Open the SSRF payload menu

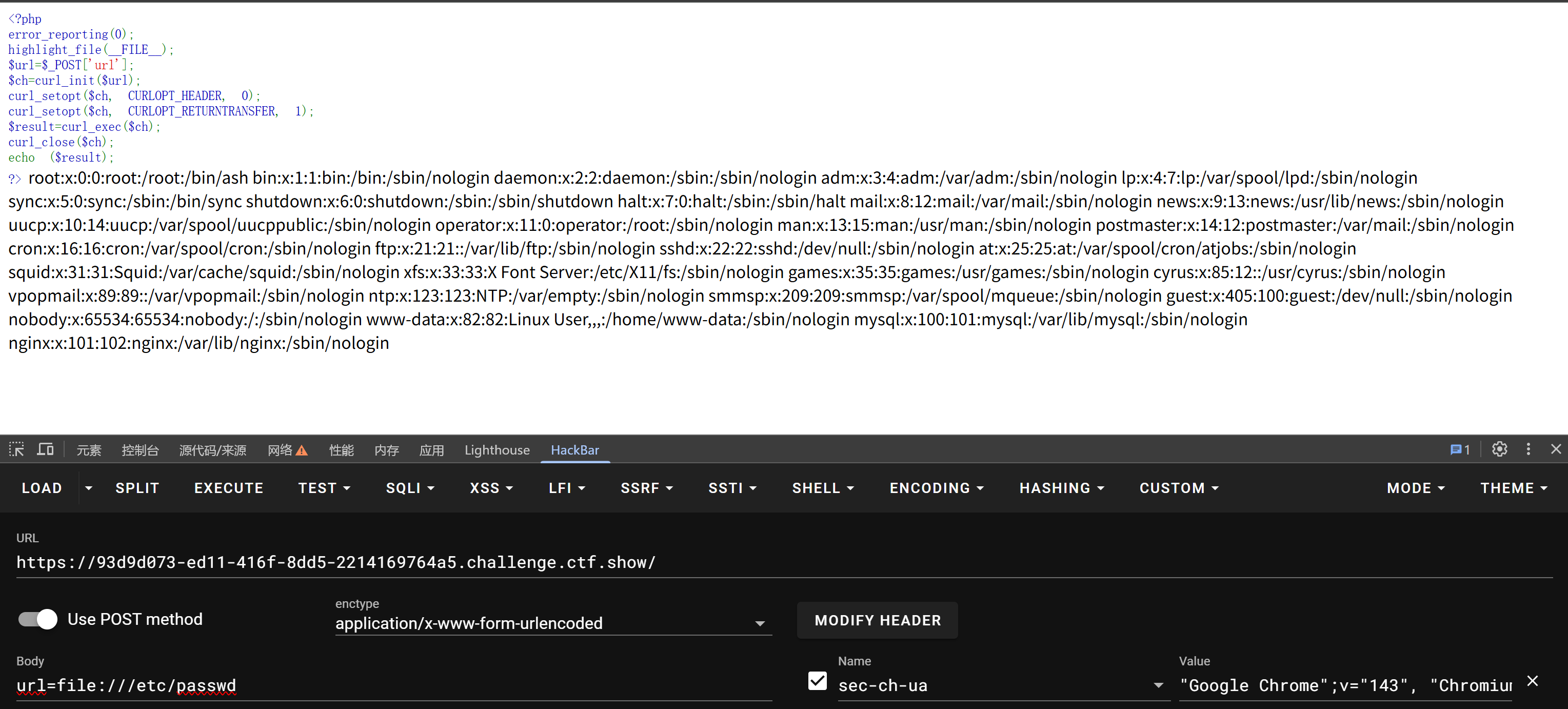[x=646, y=488]
